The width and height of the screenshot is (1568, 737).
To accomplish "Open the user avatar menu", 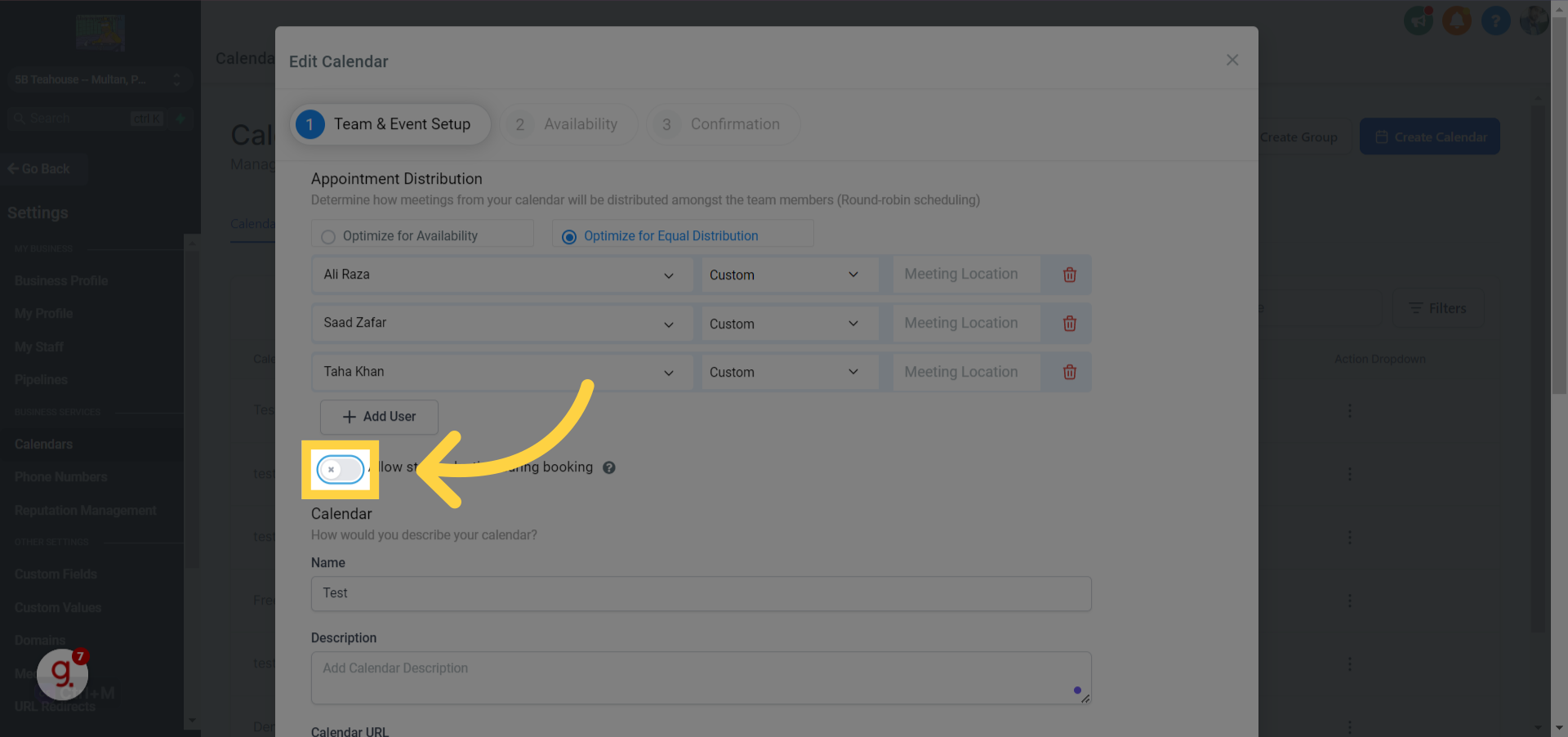I will [x=1534, y=20].
